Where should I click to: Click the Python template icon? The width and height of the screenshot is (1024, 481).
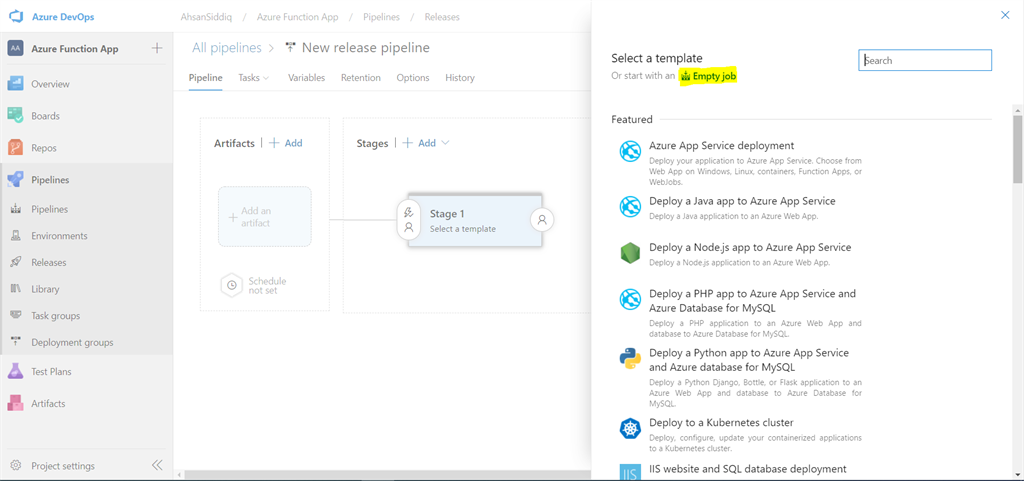point(630,359)
